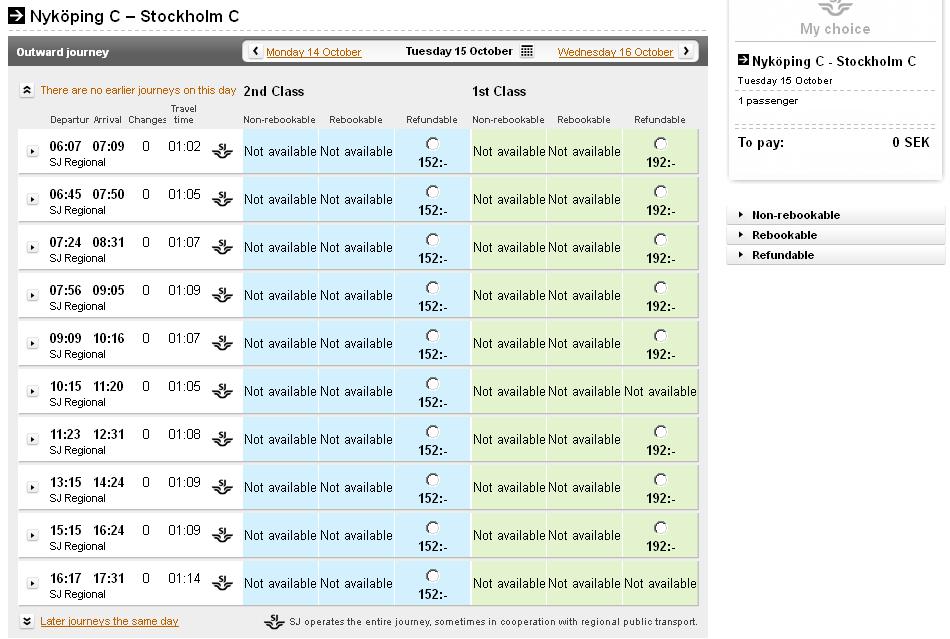Select 2nd class refundable 152:- for 06:07 train

pos(433,144)
